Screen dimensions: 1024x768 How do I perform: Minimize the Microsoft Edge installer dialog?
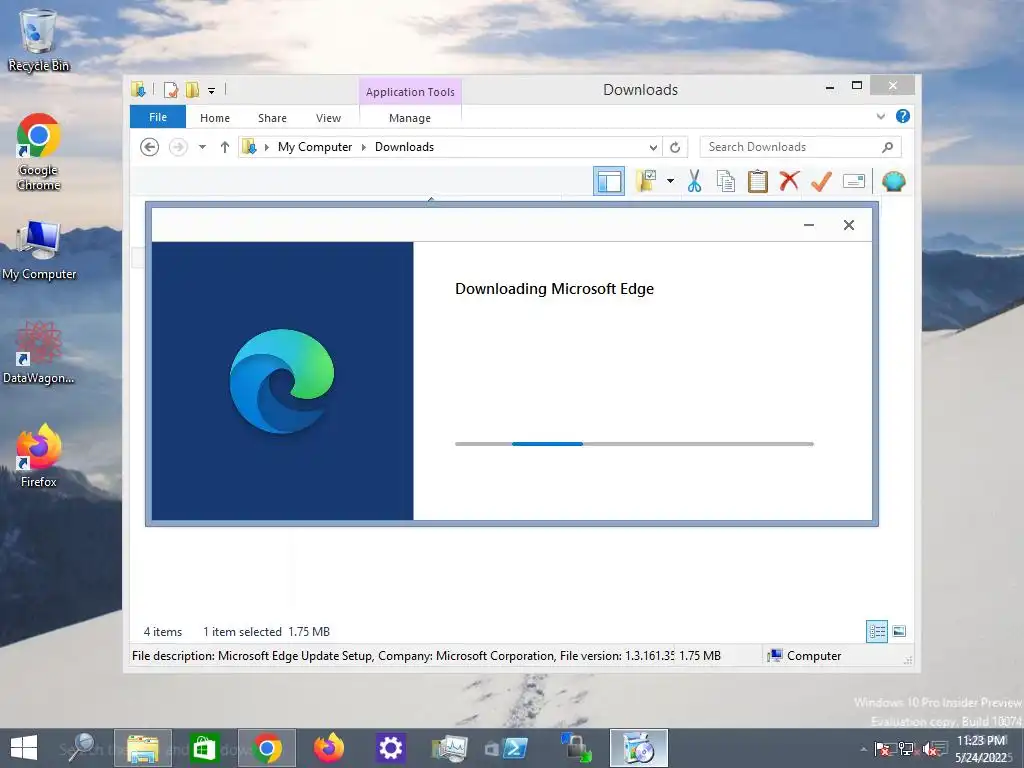tap(808, 225)
